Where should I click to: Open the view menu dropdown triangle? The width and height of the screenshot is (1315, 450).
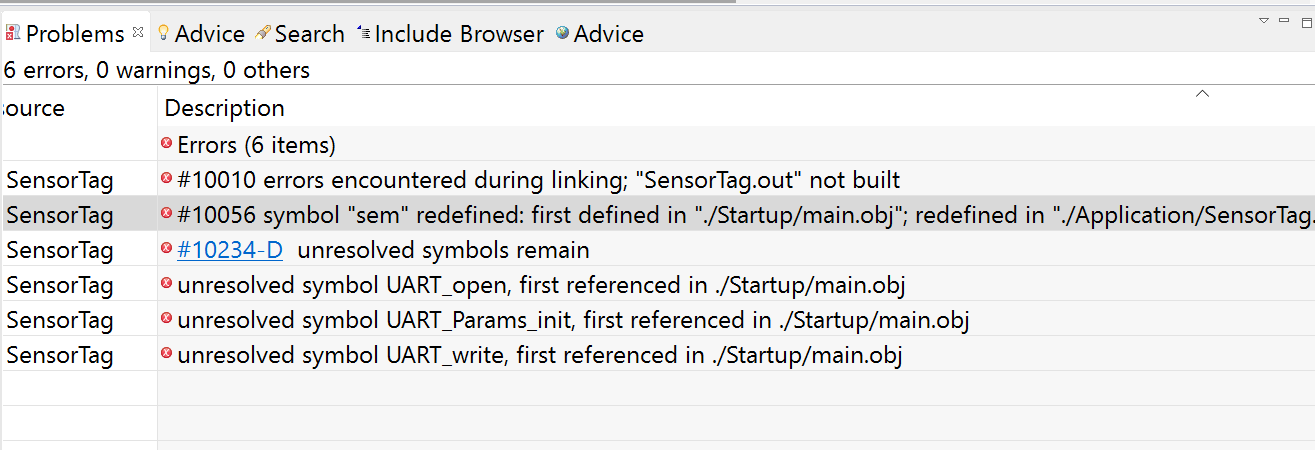(x=1263, y=20)
